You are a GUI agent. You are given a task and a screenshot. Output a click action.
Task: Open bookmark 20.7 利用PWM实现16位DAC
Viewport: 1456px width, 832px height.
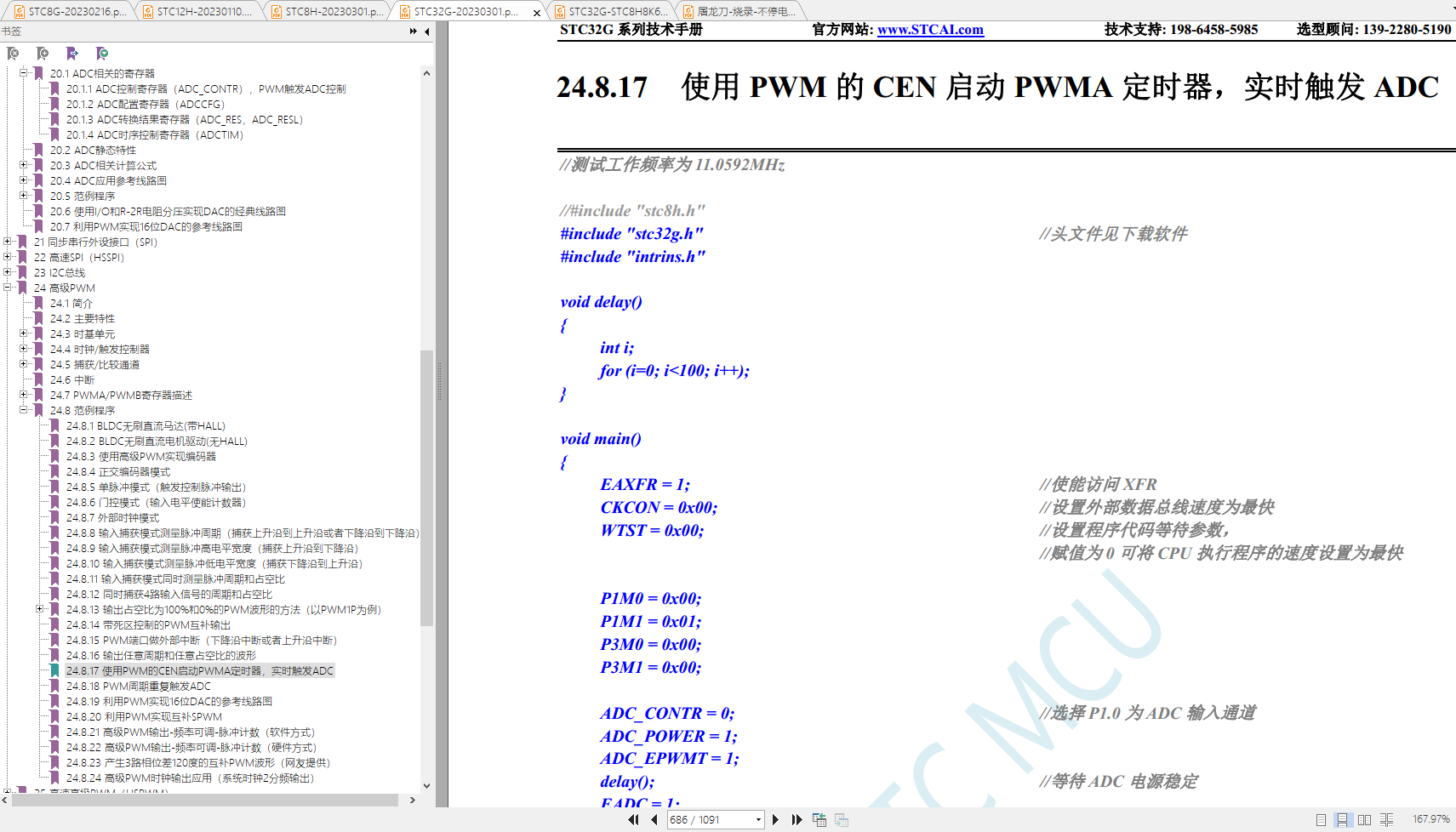click(x=146, y=226)
